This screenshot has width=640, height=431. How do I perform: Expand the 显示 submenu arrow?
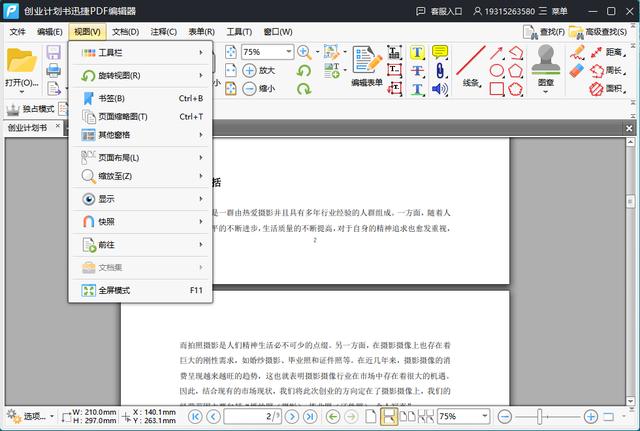(201, 199)
